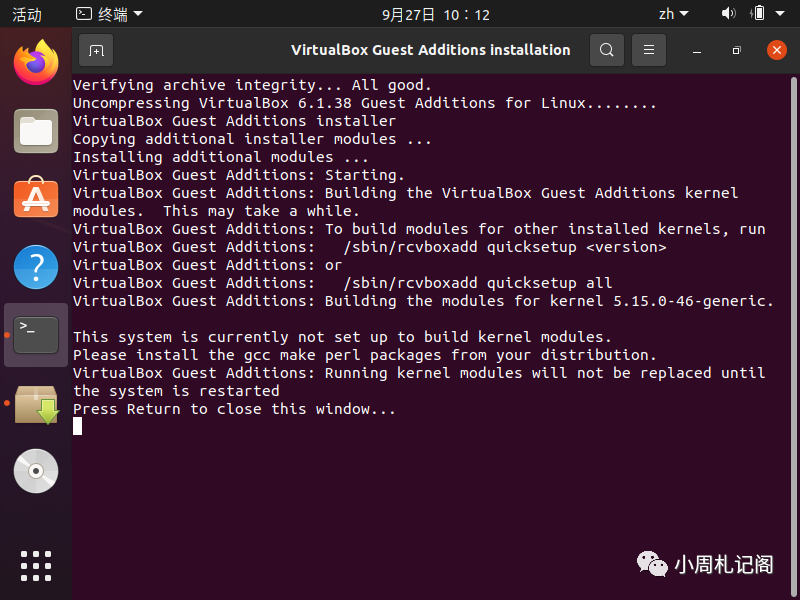Open the Activities overview
800x600 pixels.
[x=27, y=14]
